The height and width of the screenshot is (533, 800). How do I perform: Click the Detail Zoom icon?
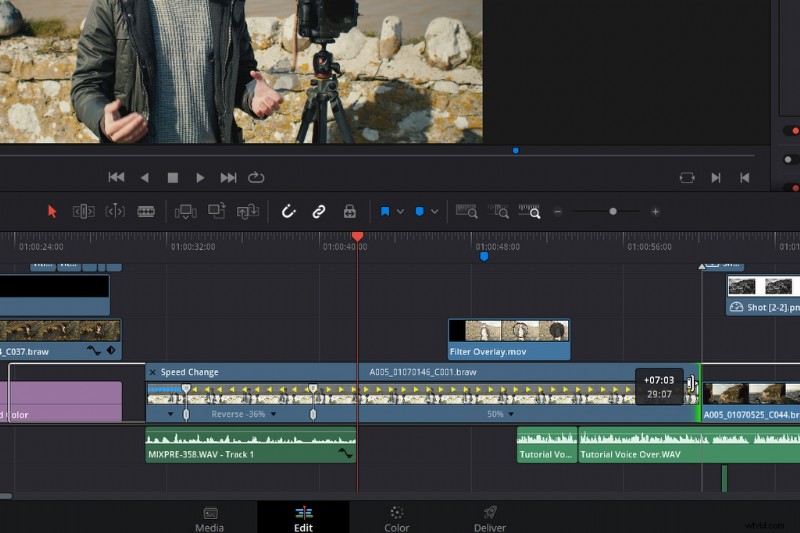coord(498,211)
